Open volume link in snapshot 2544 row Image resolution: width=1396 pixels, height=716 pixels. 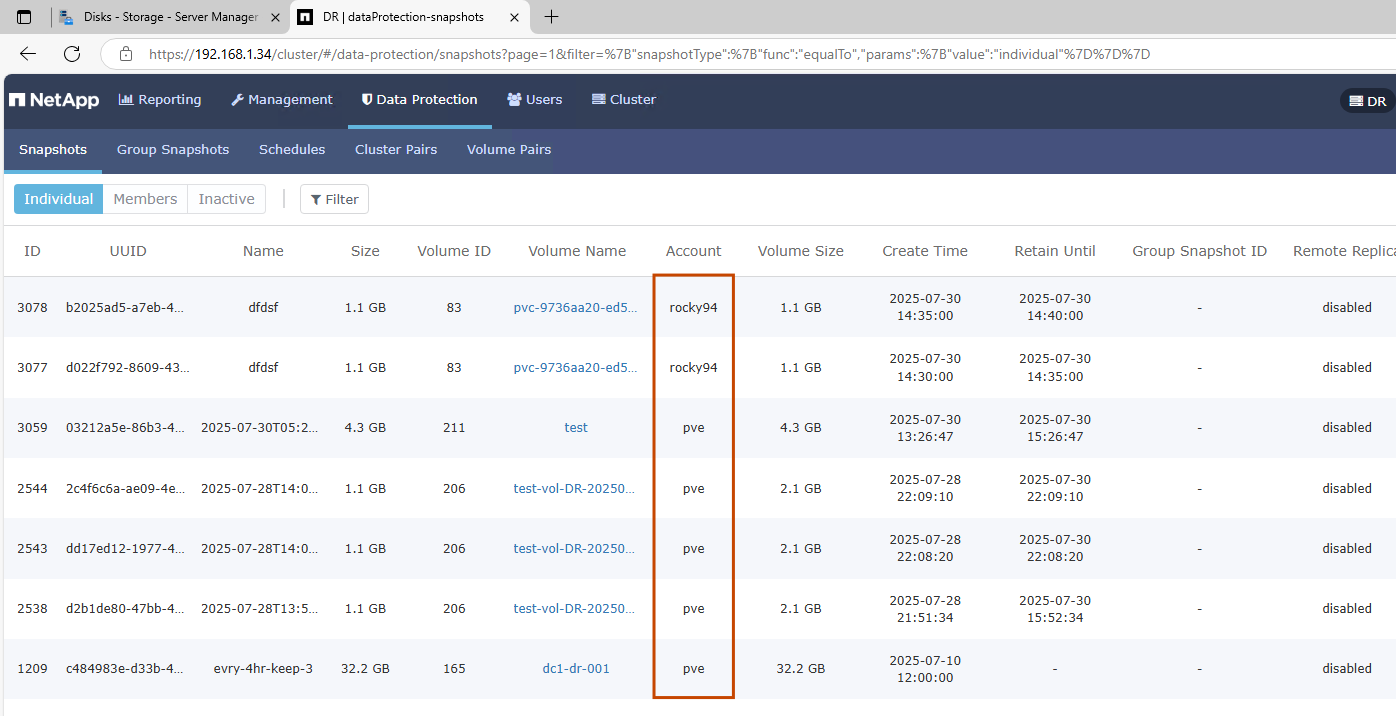click(576, 488)
